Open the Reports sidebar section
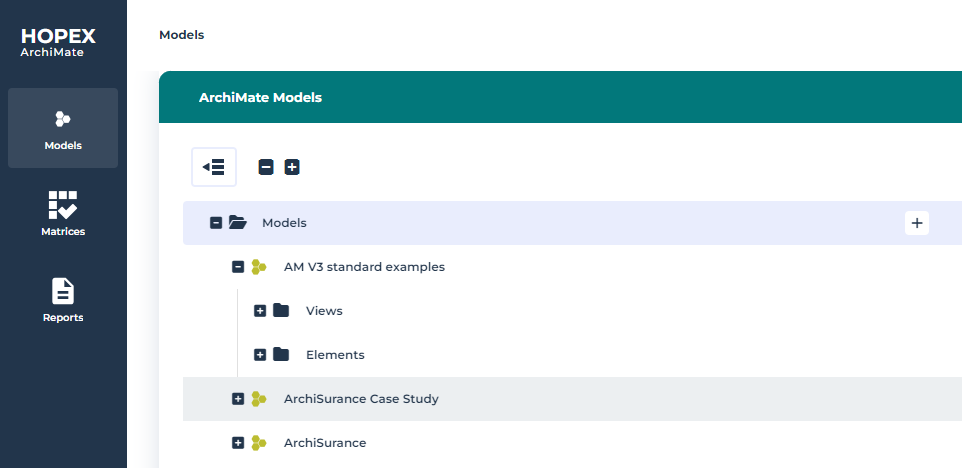Viewport: 962px width, 468px height. point(63,300)
